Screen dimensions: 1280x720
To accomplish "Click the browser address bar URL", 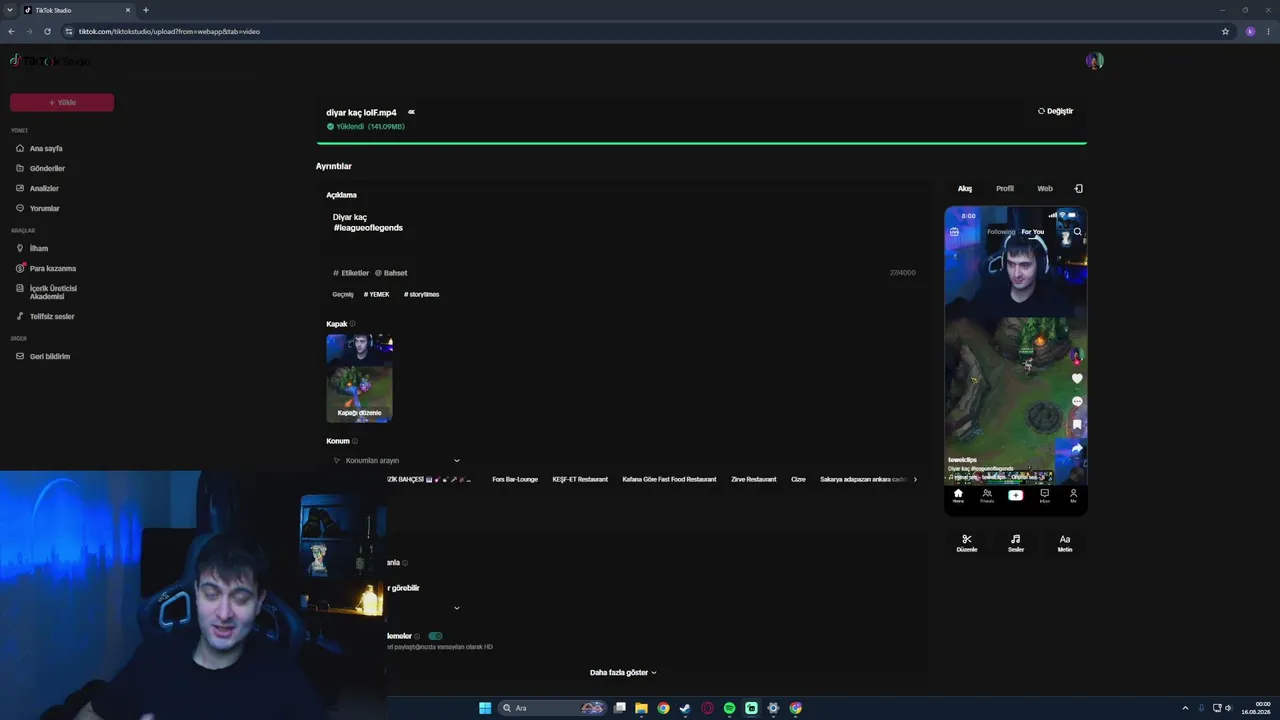I will pos(169,31).
